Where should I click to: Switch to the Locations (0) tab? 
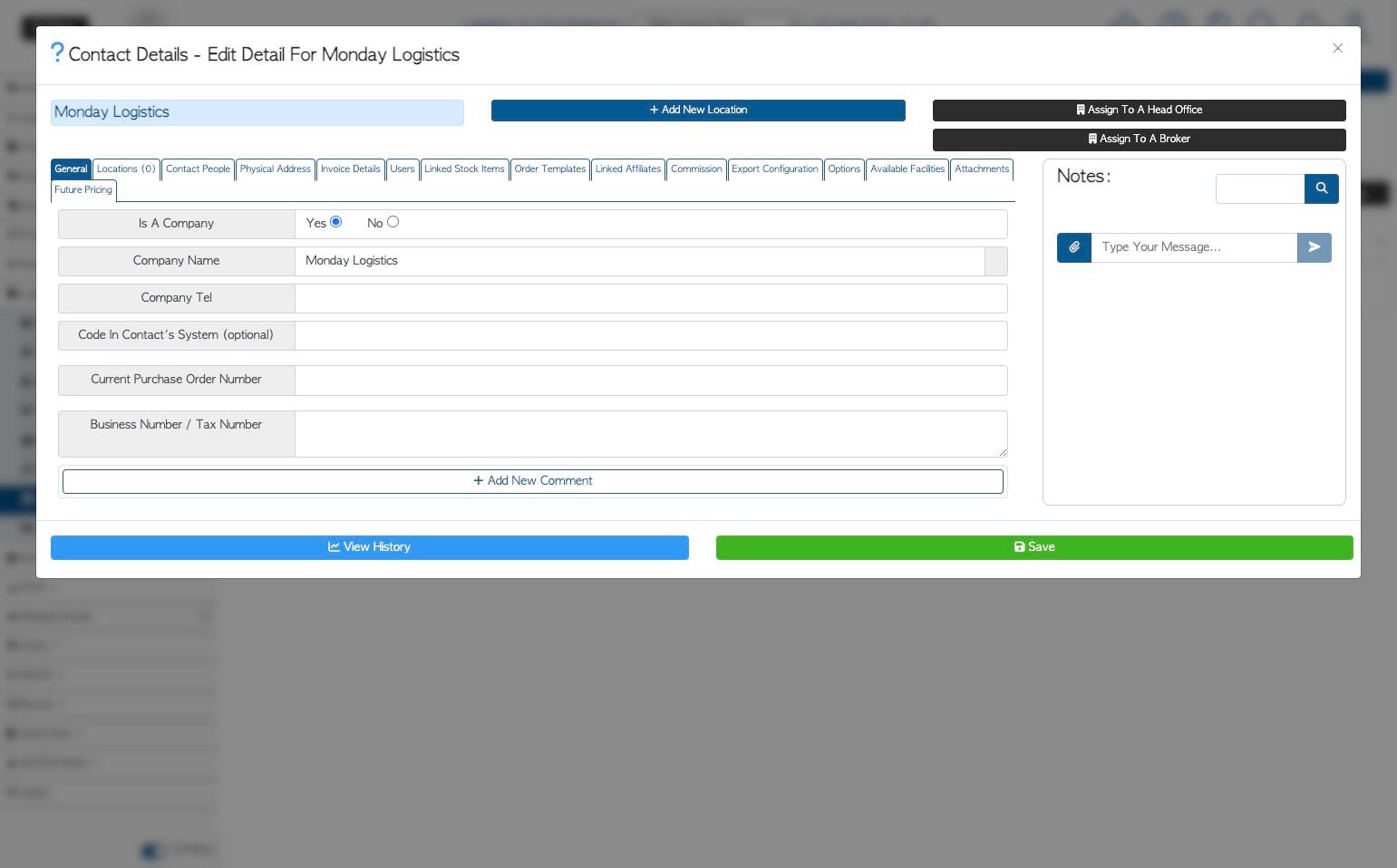(x=126, y=169)
